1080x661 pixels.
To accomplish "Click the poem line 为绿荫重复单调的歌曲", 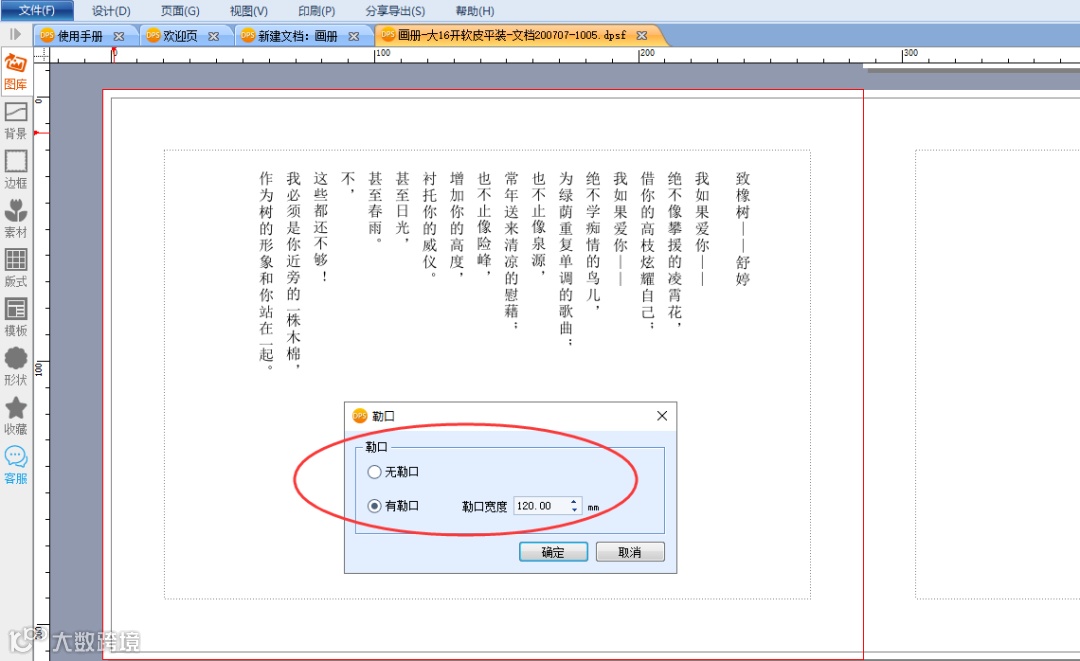I will point(566,259).
